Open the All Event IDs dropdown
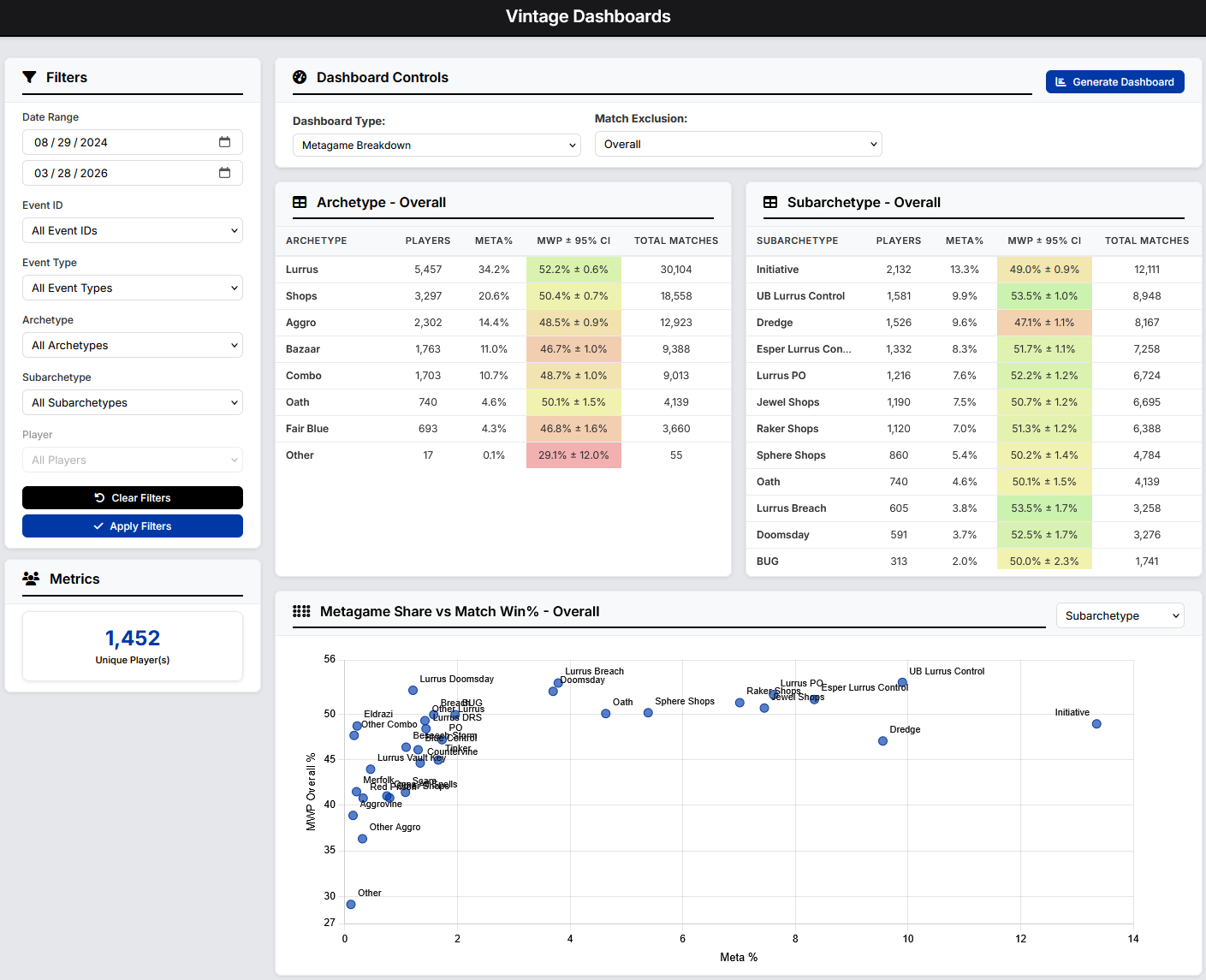 (x=133, y=230)
